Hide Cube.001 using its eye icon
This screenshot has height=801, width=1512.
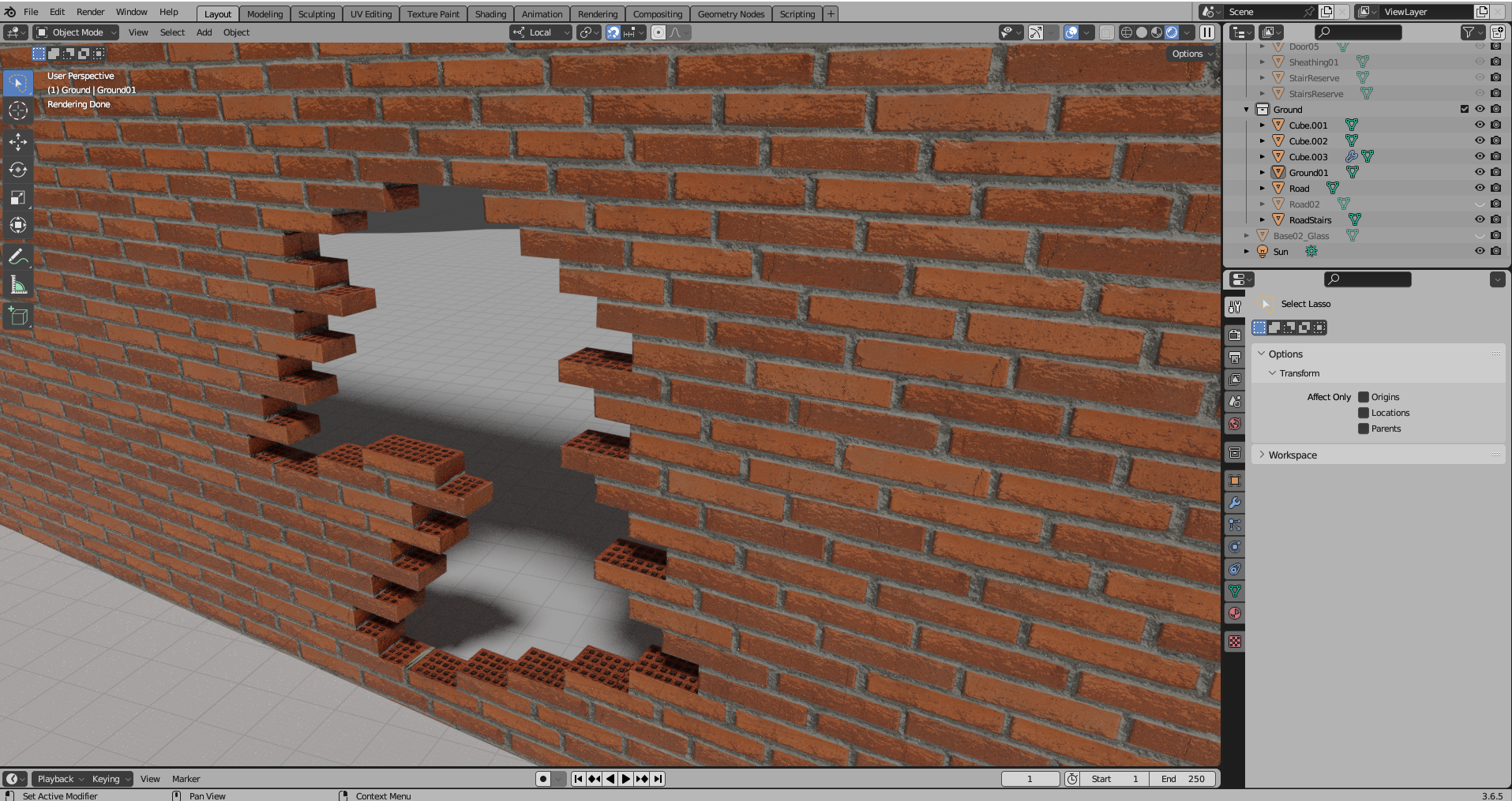pos(1480,125)
